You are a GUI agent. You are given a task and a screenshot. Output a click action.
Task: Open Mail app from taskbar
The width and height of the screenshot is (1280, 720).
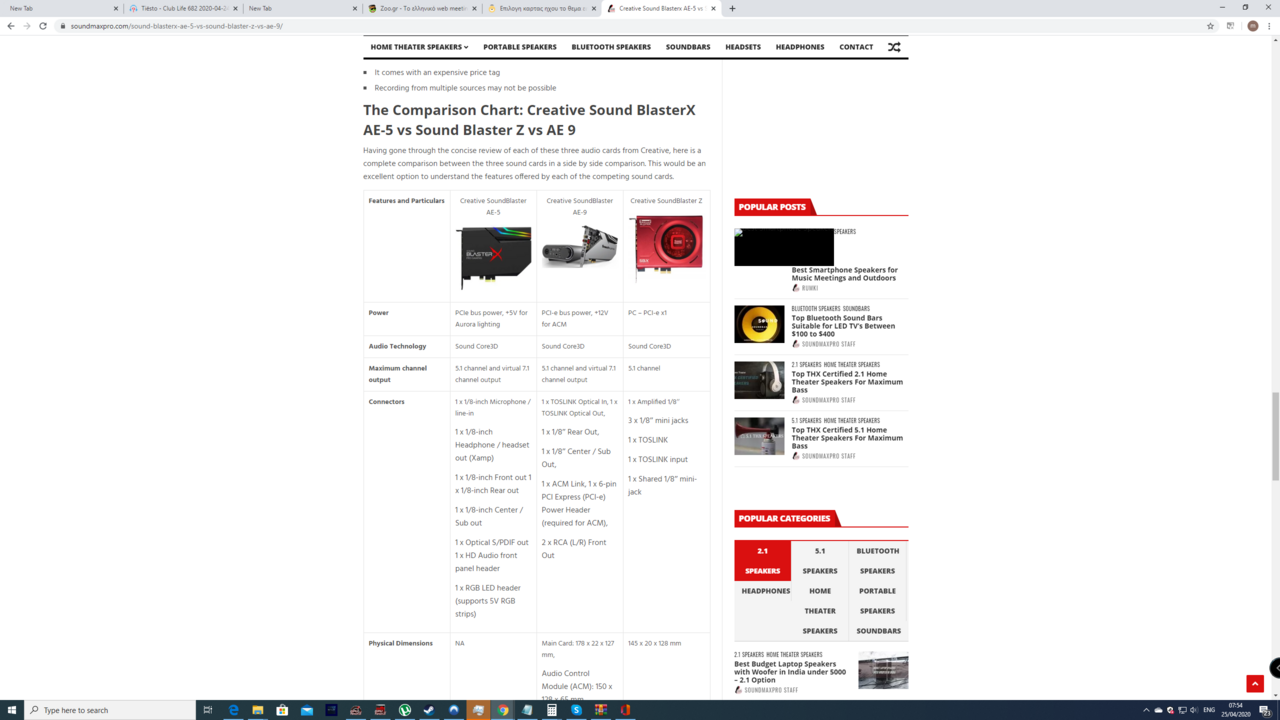click(306, 710)
